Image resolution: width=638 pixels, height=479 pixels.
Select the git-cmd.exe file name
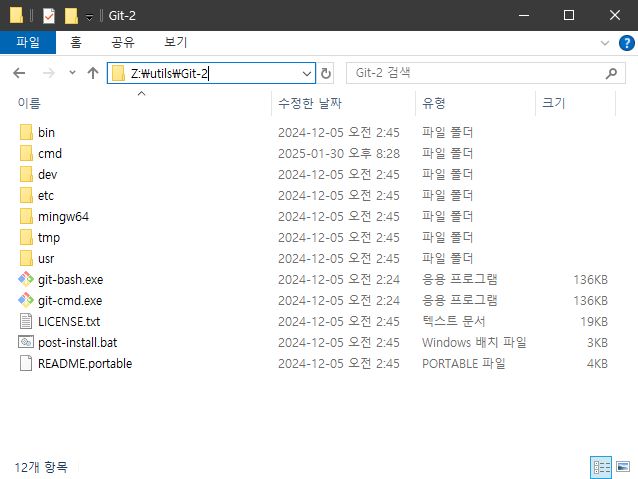tap(70, 301)
